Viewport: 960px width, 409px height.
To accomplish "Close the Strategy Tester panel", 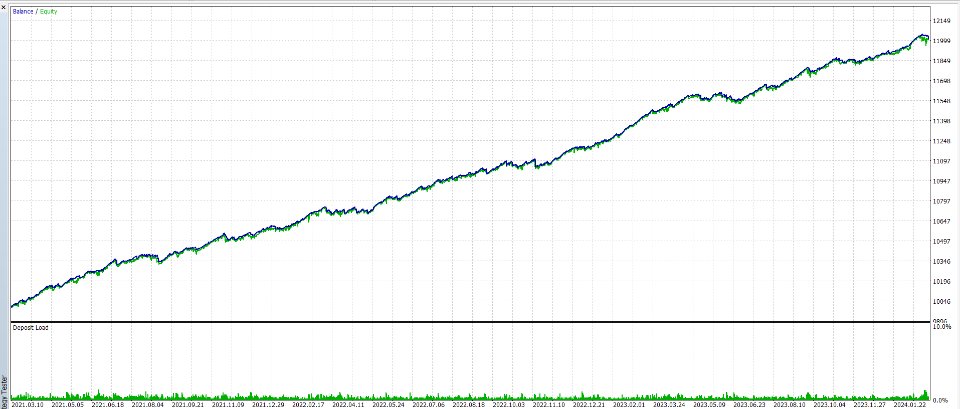I will [x=4, y=7].
